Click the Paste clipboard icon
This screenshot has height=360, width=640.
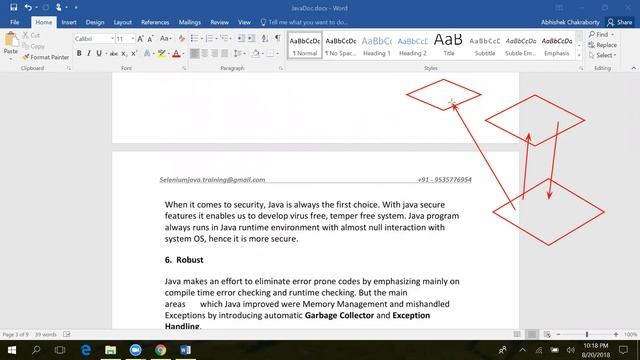[11, 40]
